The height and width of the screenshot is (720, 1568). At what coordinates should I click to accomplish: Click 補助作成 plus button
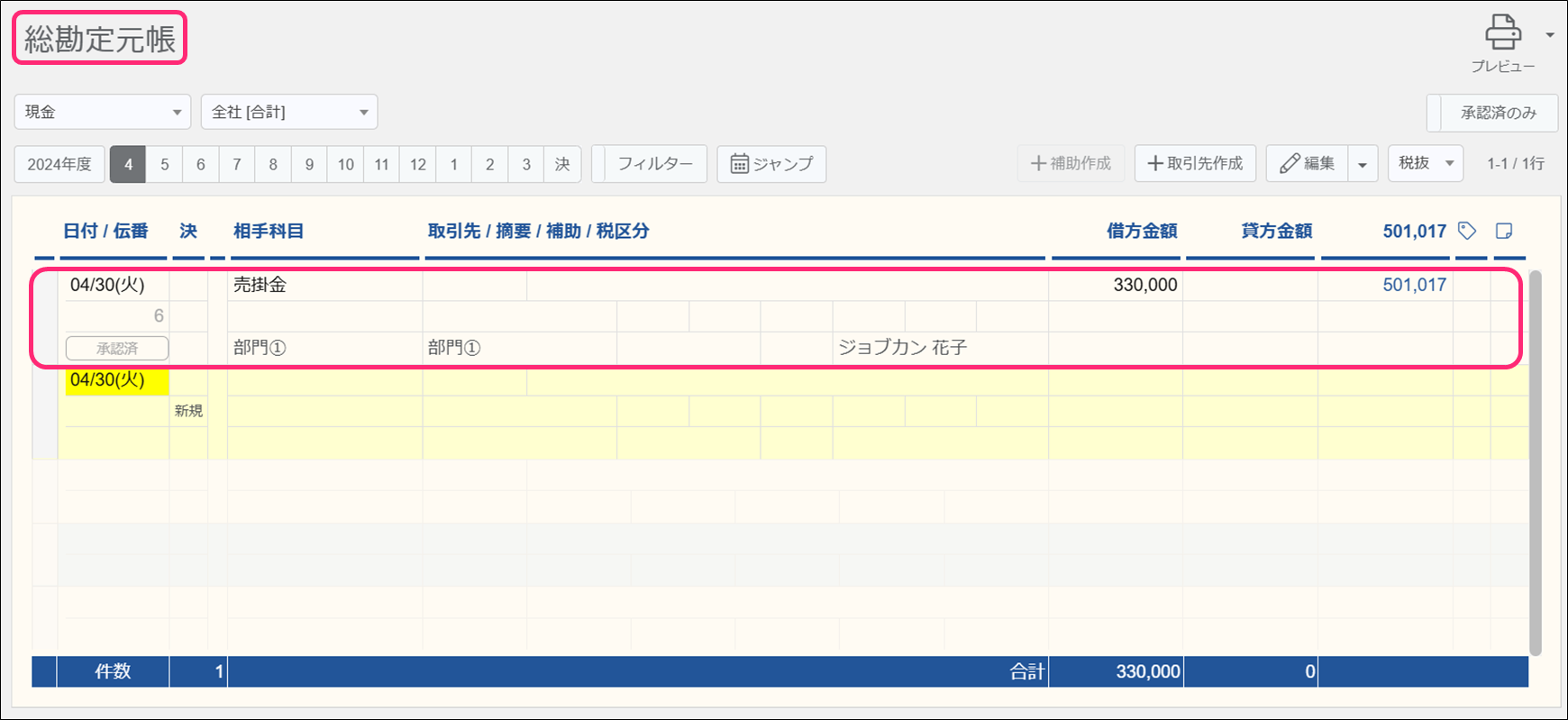point(1071,164)
